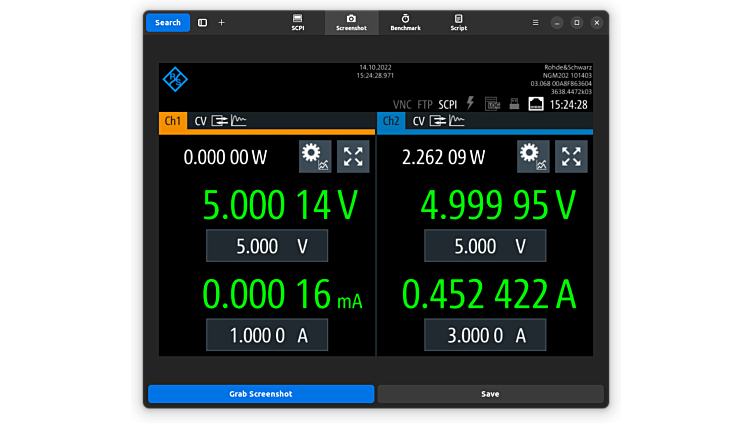The image size is (752, 423).
Task: Click the trigger lightning bolt status icon
Action: click(x=471, y=103)
